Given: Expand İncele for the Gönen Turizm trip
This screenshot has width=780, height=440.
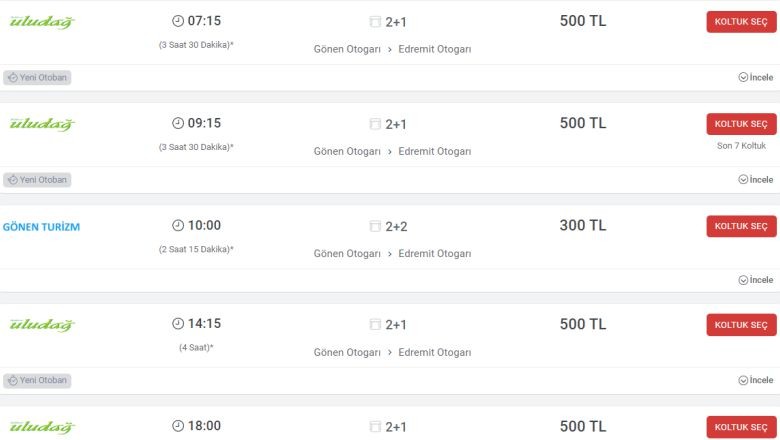Looking at the screenshot, I should pos(756,280).
